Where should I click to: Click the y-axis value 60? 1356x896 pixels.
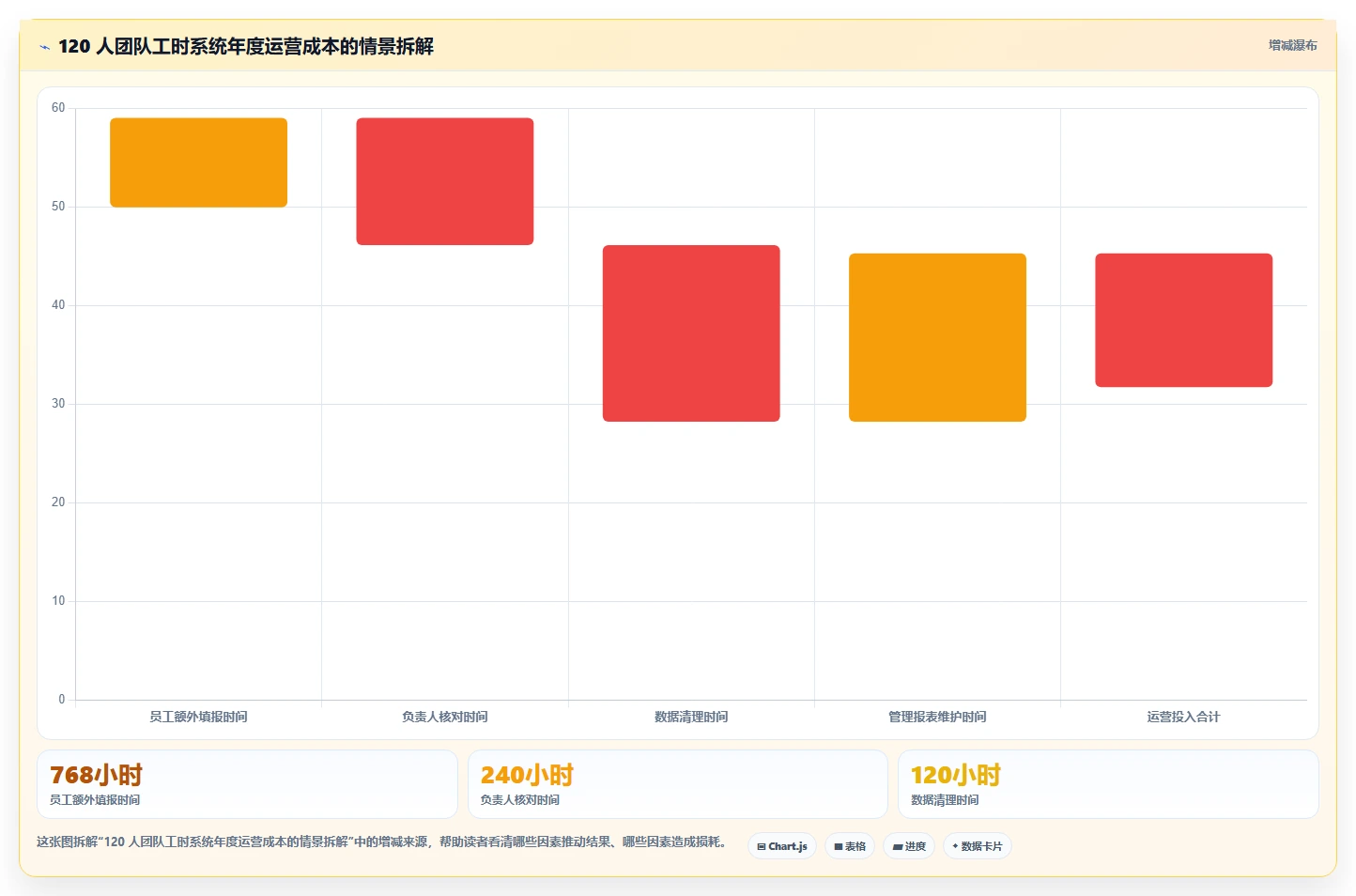tap(58, 108)
